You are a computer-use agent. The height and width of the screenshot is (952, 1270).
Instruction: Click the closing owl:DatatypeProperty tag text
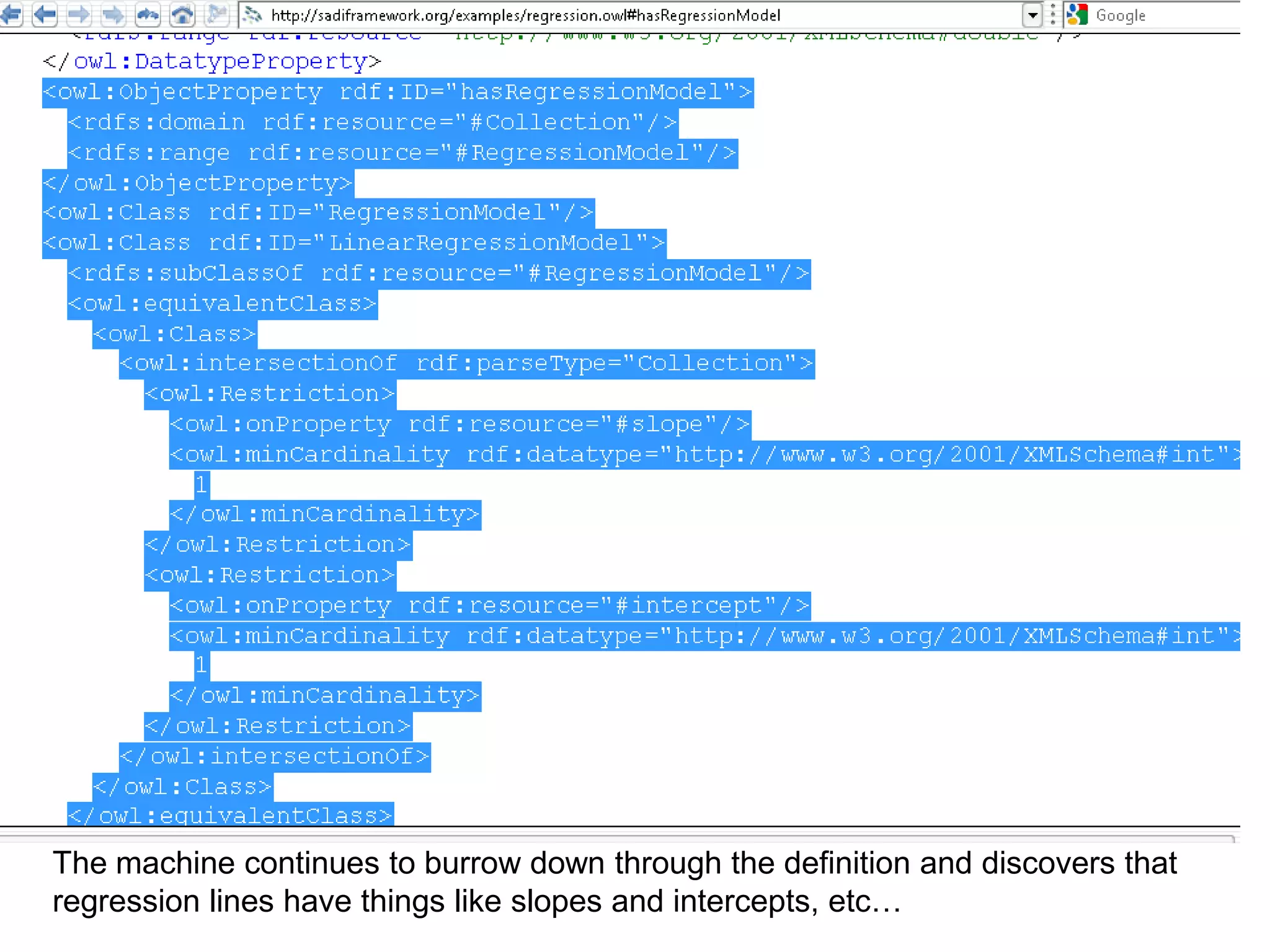coord(211,62)
